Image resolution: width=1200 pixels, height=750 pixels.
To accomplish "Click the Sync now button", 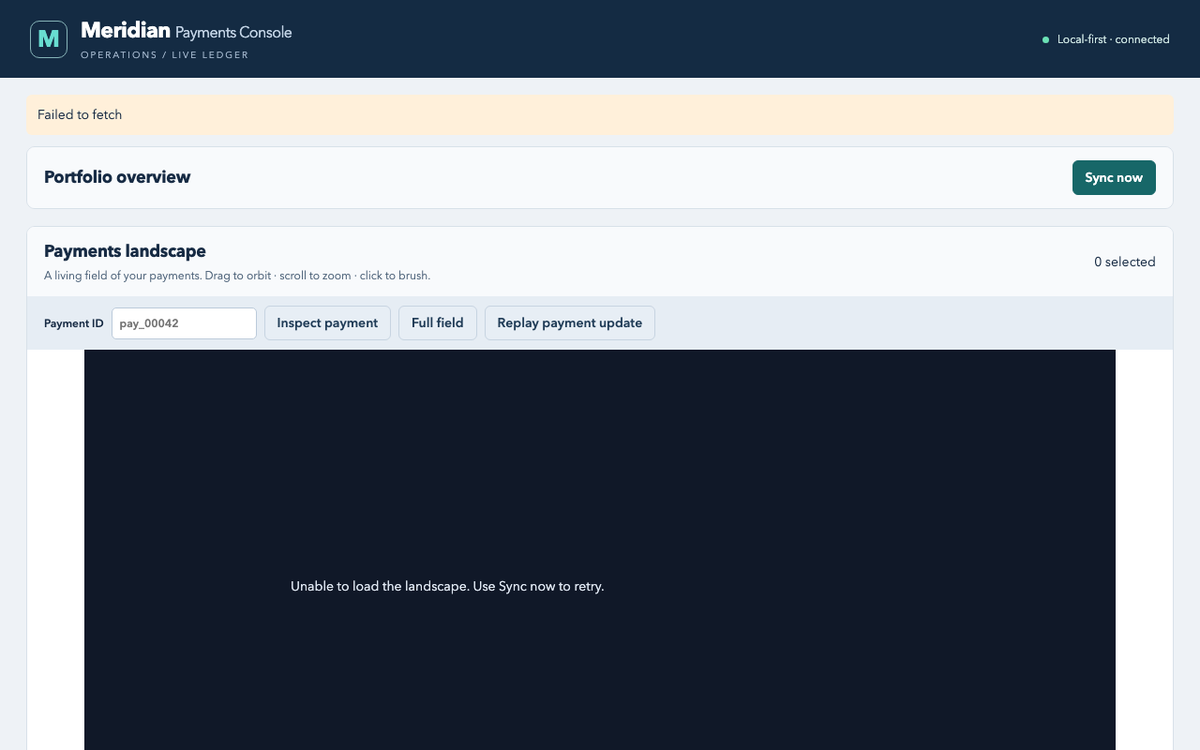I will click(x=1114, y=178).
